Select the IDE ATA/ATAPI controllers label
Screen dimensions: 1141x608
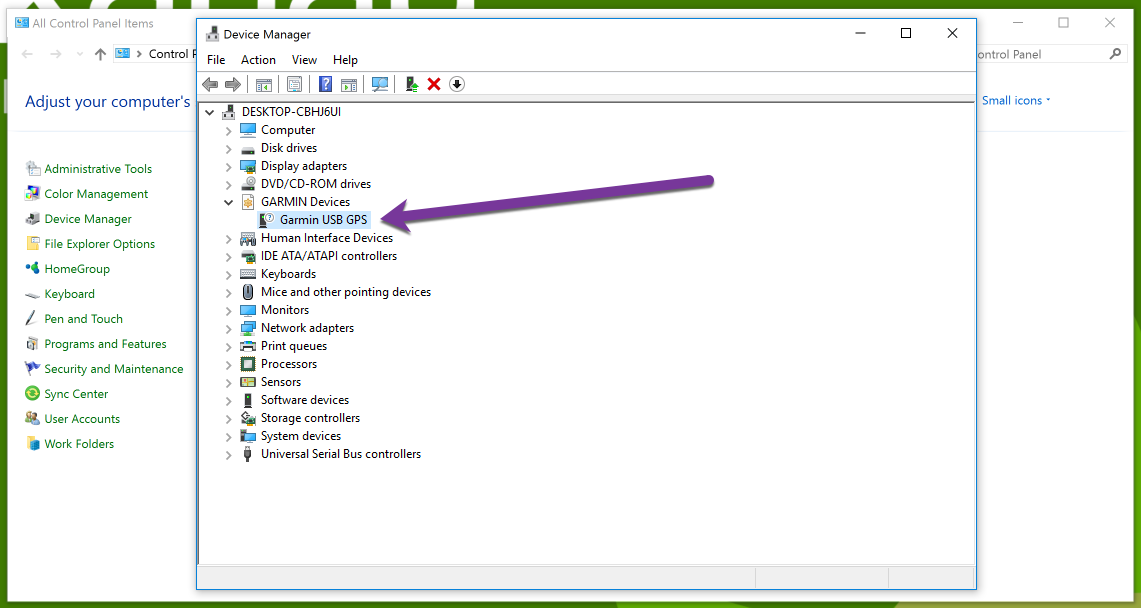coord(329,256)
